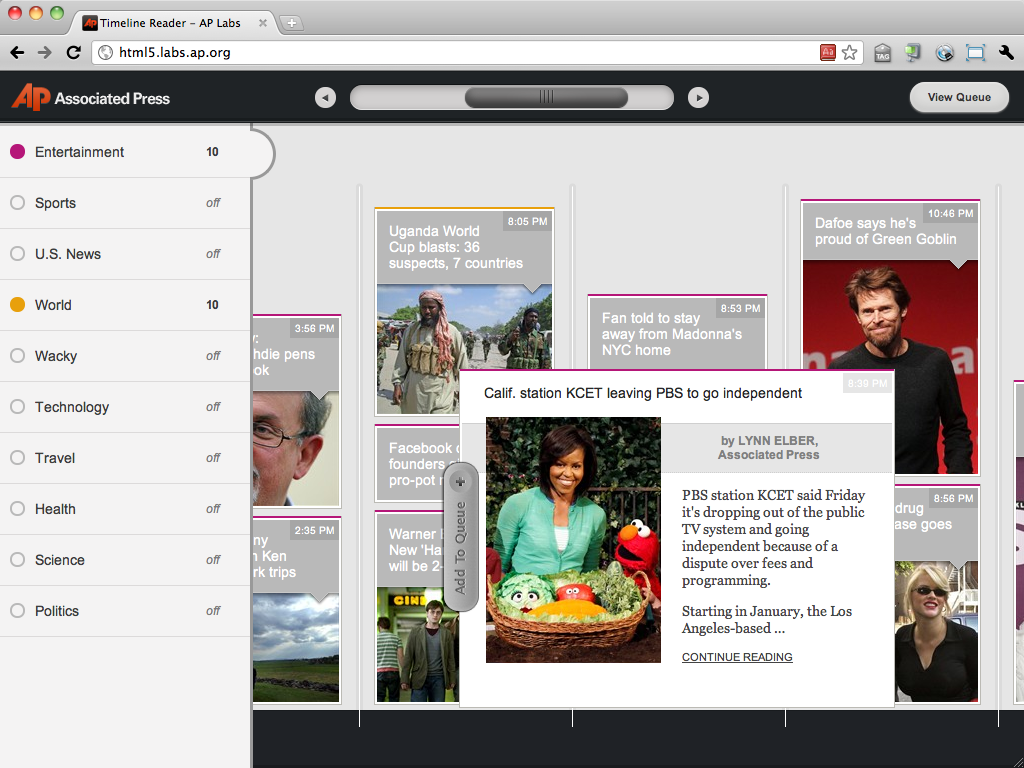
Task: Click the Add To Queue side tab
Action: click(x=460, y=537)
